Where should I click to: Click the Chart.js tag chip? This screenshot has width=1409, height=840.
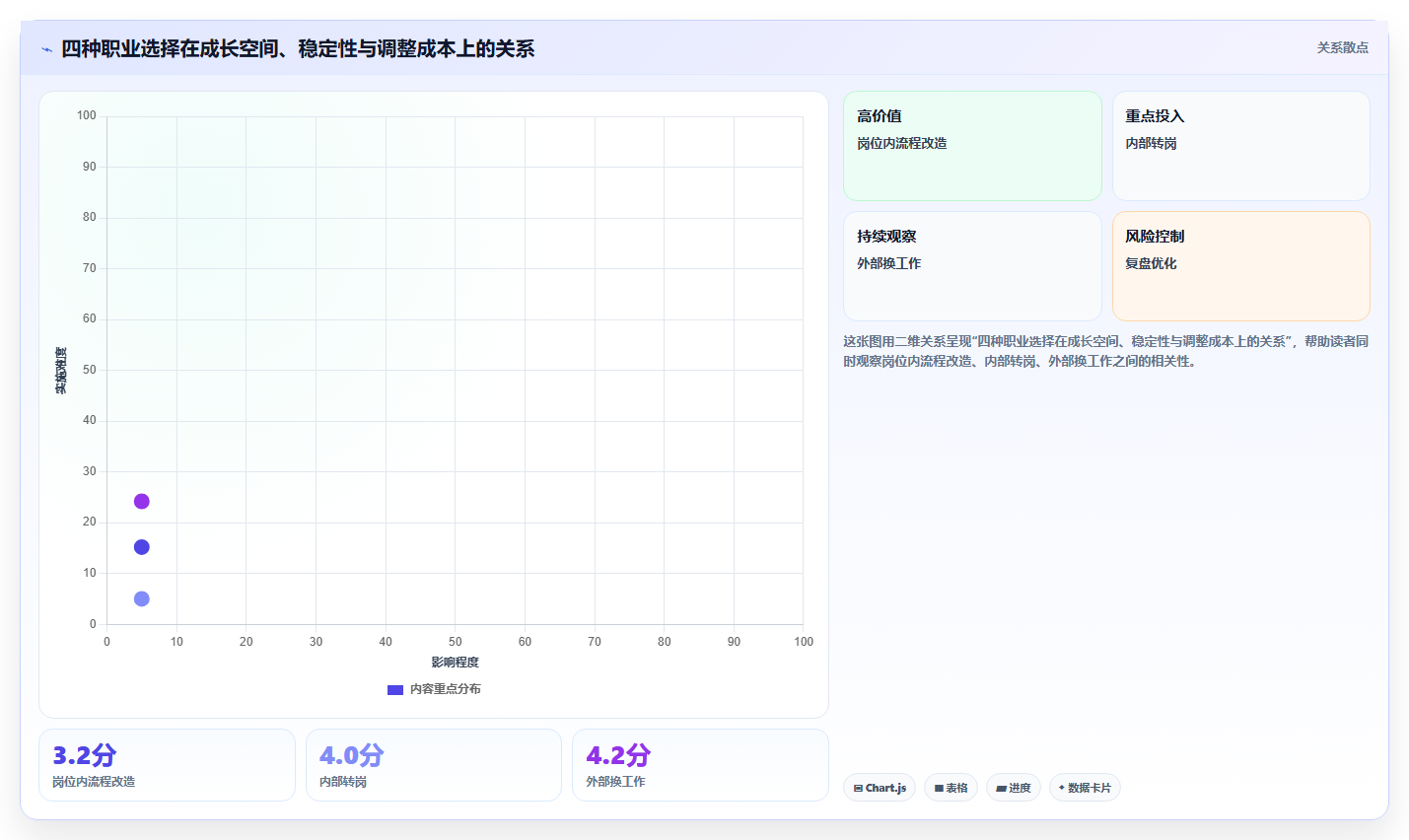point(880,788)
